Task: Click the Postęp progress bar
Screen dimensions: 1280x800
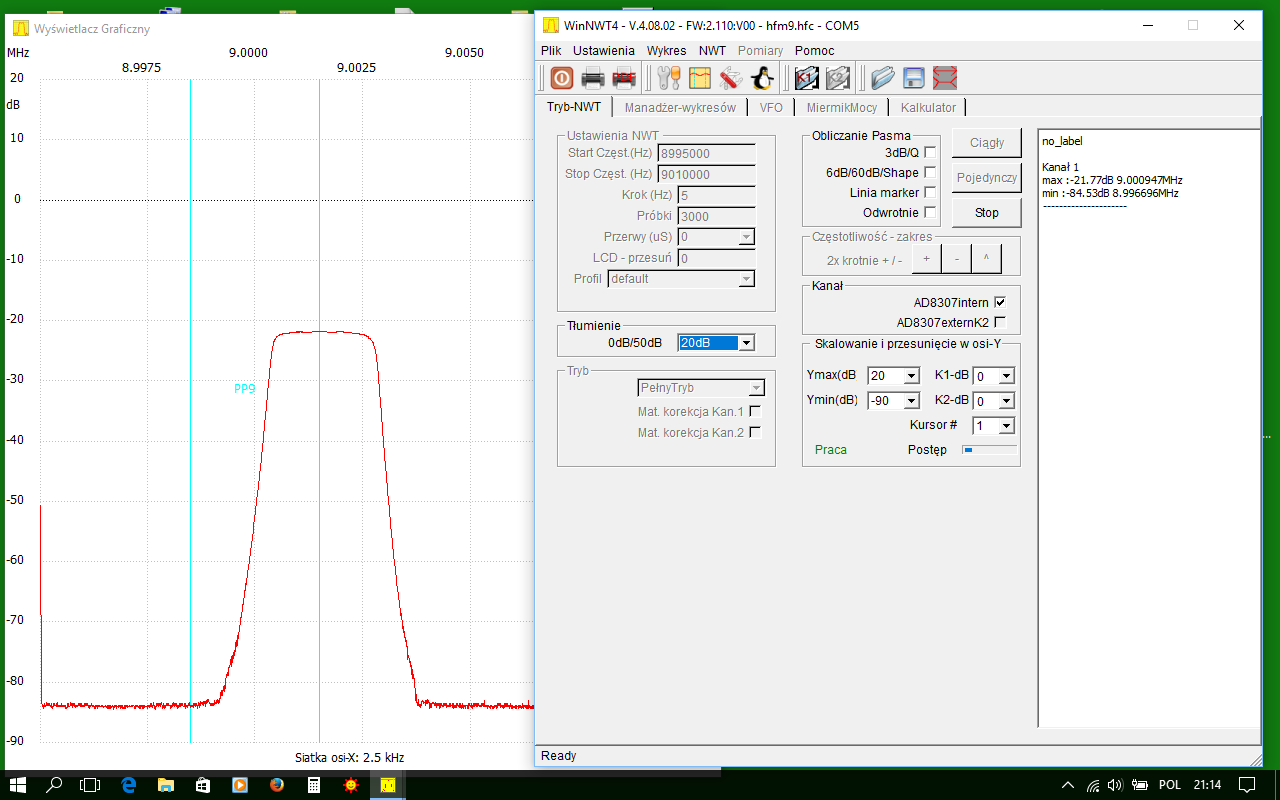Action: point(989,450)
